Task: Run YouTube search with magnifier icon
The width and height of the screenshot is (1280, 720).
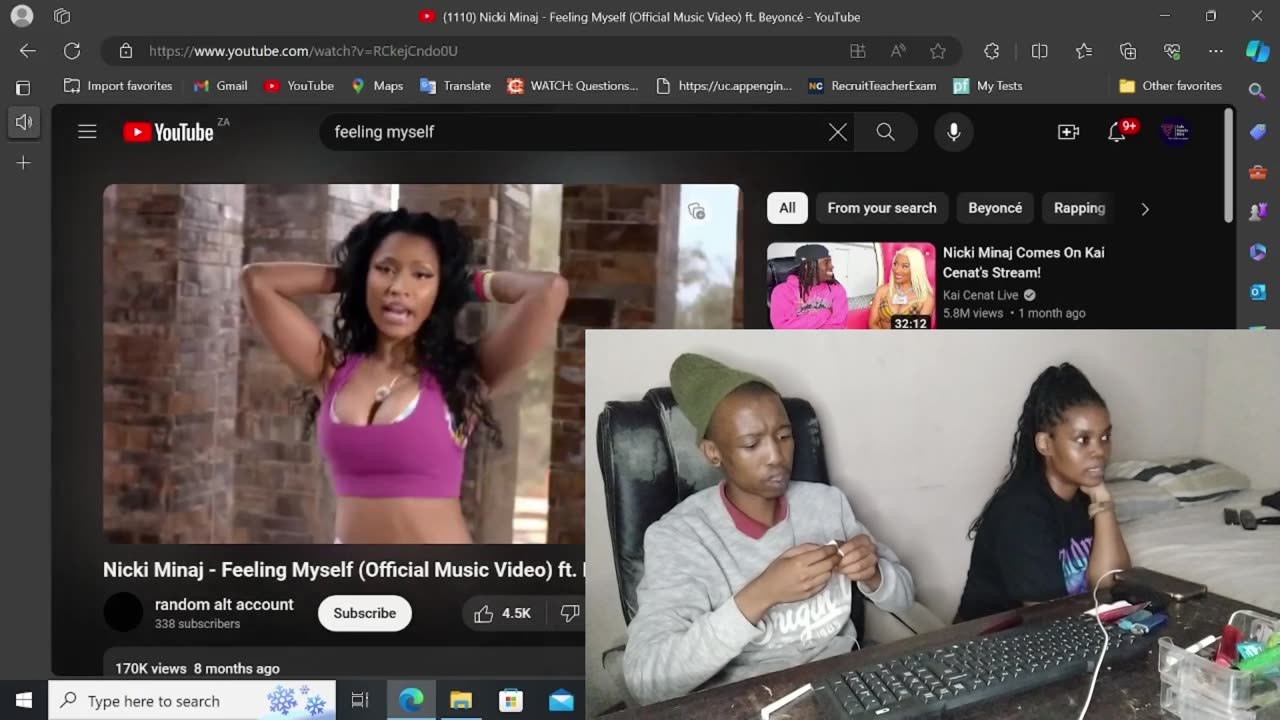Action: (x=885, y=132)
